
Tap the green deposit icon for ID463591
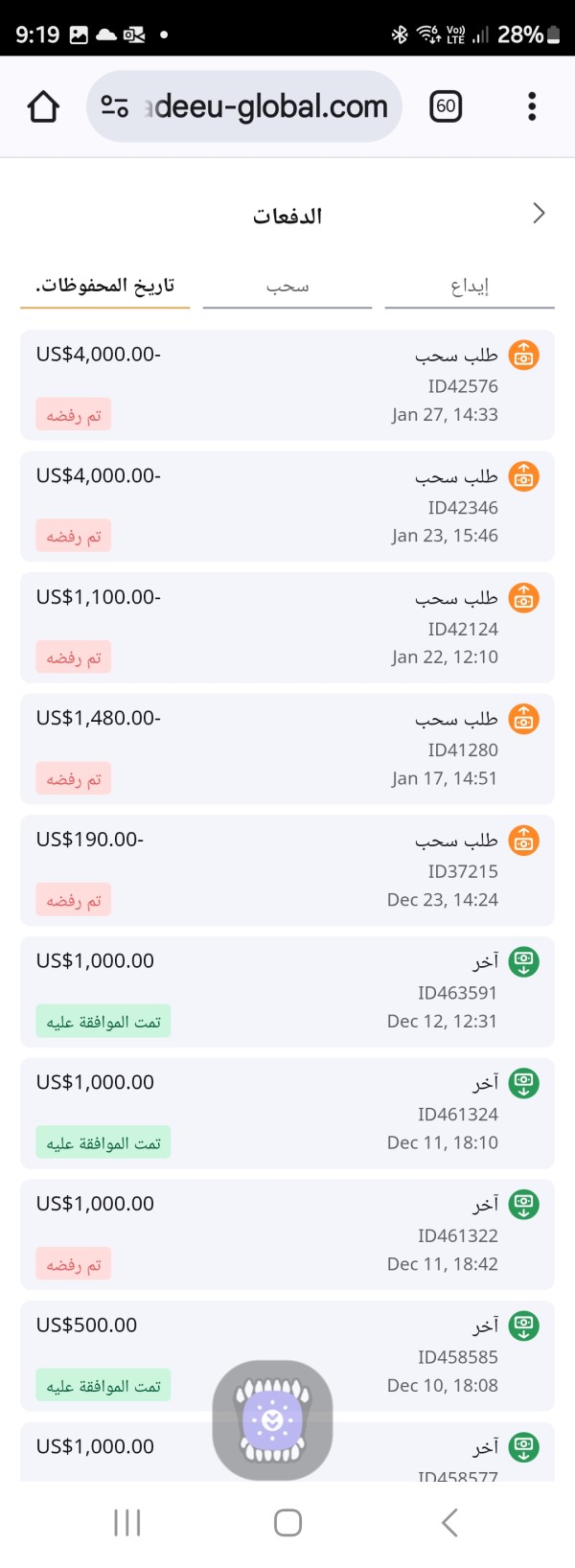(523, 961)
